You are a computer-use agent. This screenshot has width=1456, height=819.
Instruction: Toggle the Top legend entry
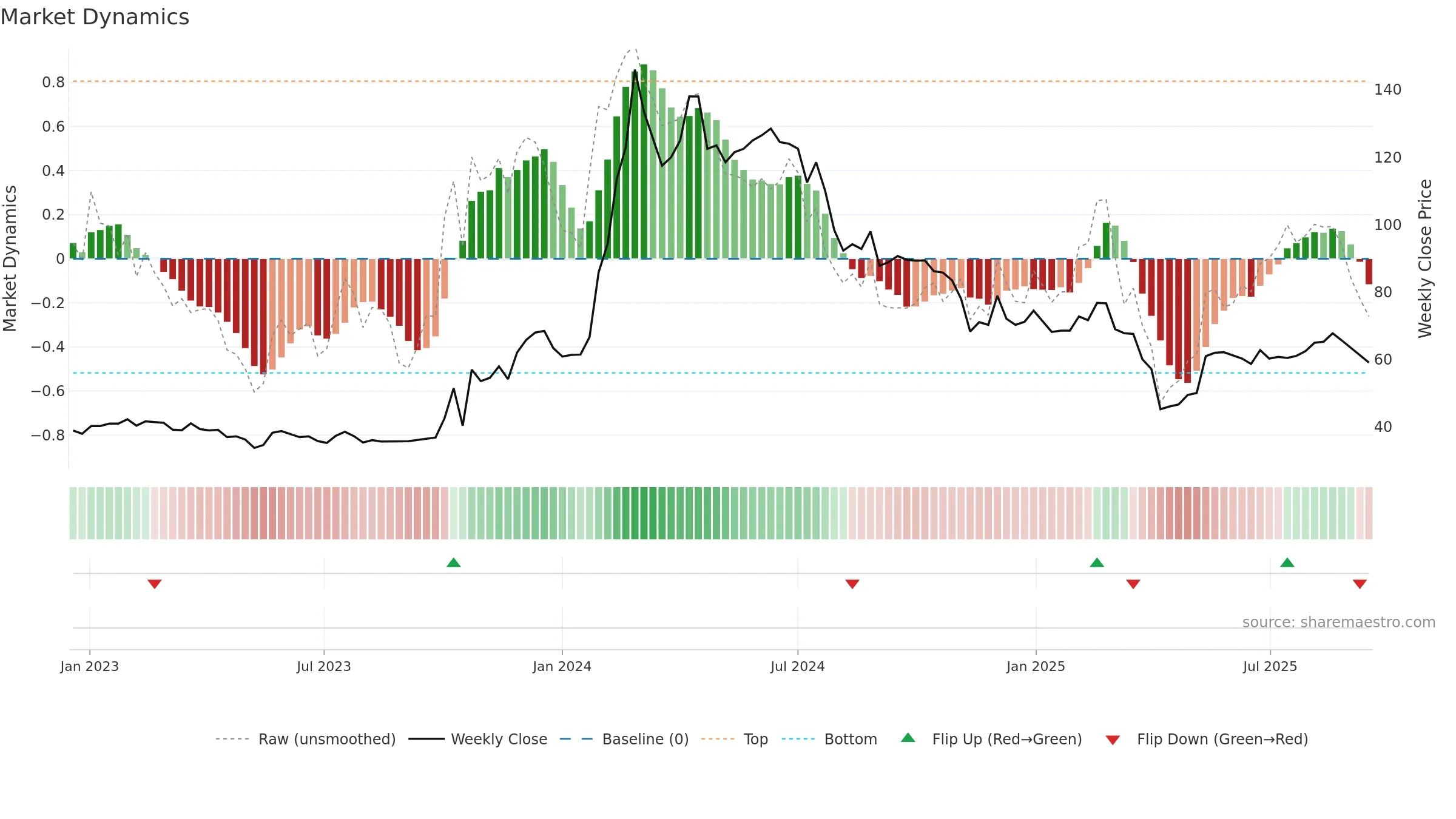pos(735,739)
